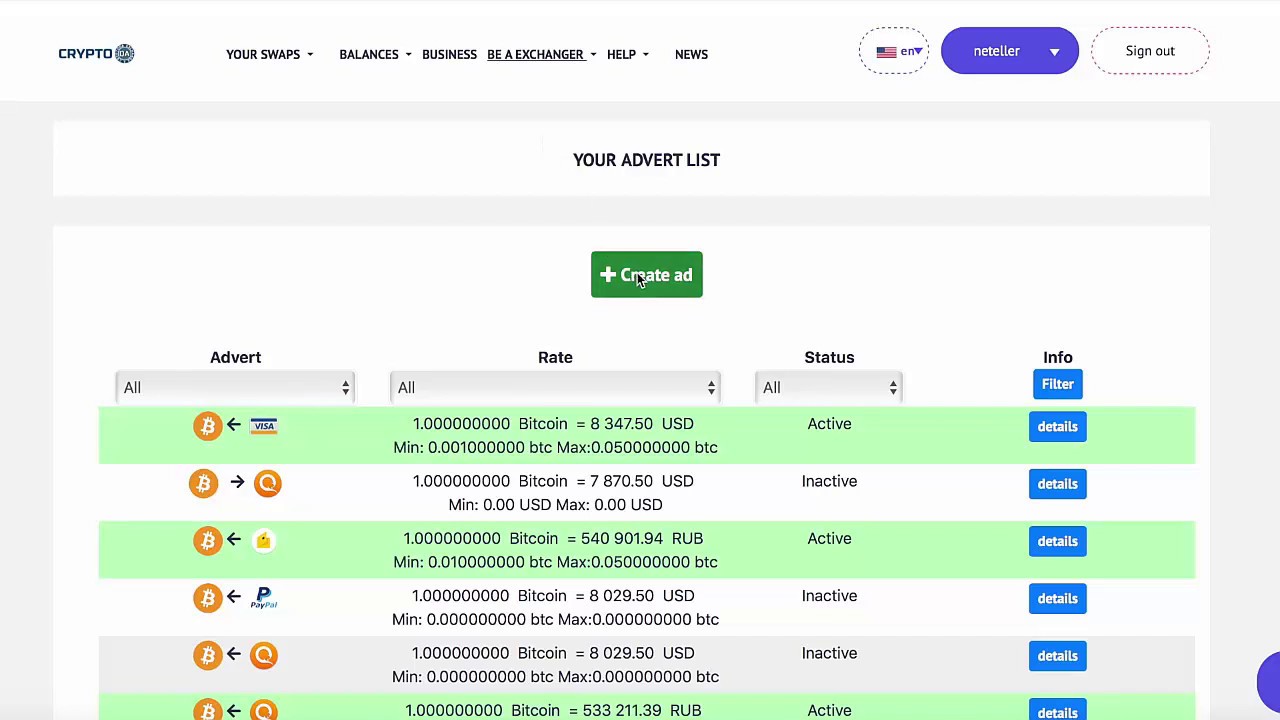Click PayPal icon in the advert list
This screenshot has height=720, width=1280.
(x=264, y=598)
